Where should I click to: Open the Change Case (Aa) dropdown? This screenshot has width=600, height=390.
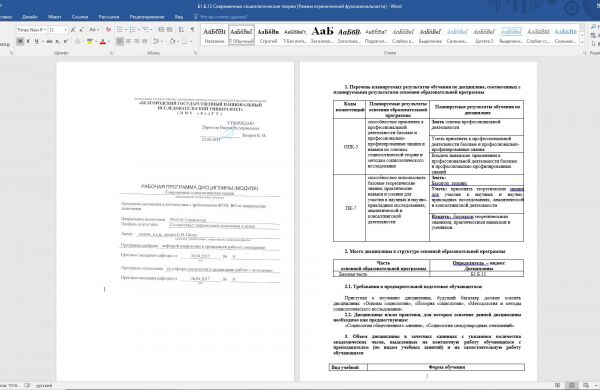coord(94,29)
